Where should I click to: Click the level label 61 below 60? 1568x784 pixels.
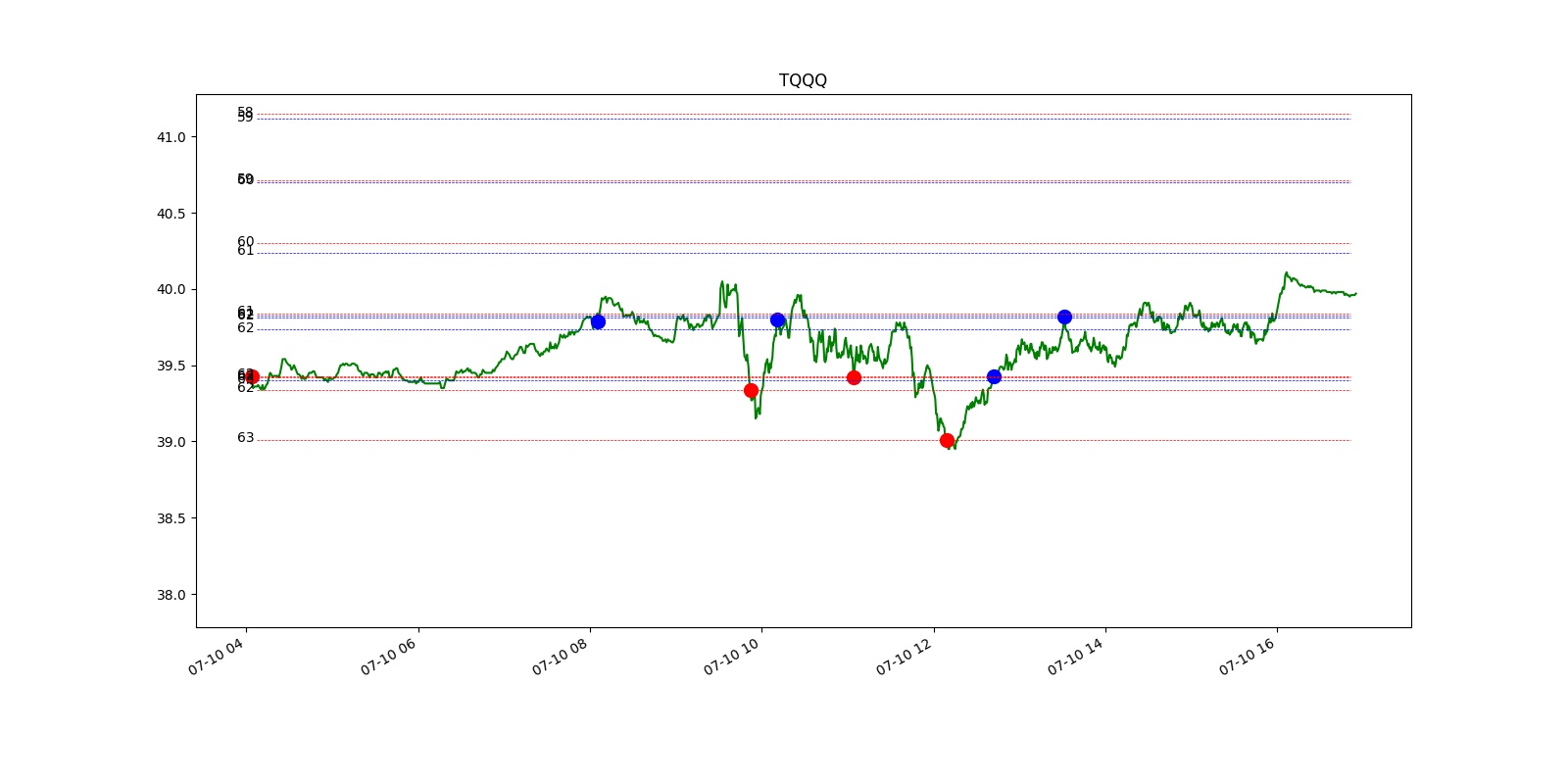coord(245,251)
